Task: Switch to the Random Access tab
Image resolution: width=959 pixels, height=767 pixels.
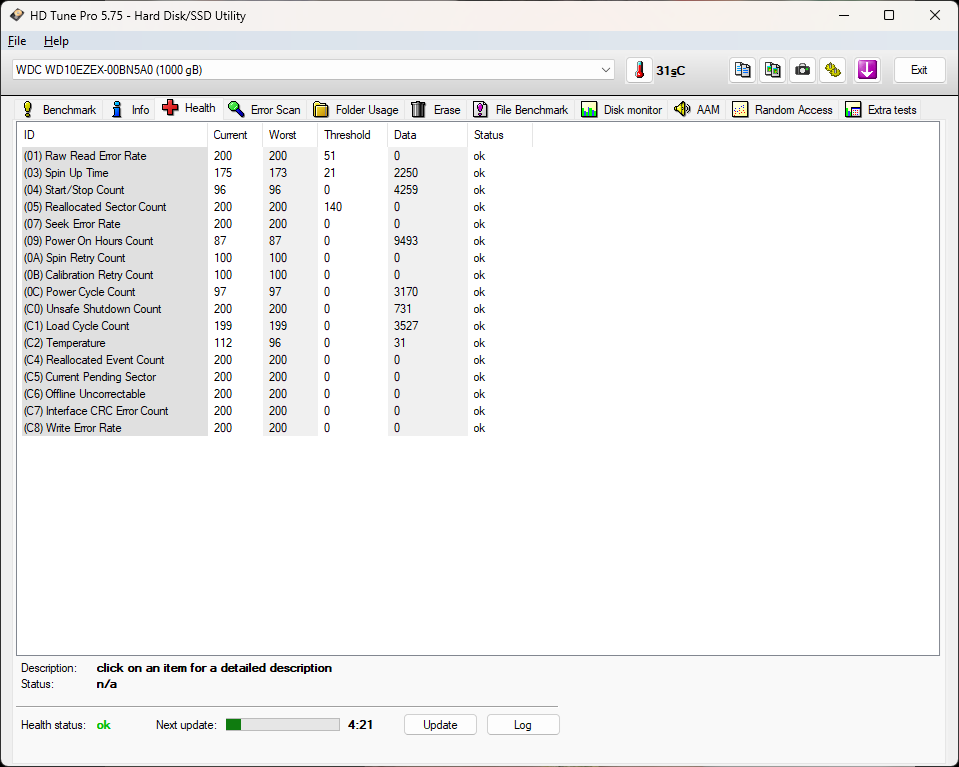Action: point(783,109)
